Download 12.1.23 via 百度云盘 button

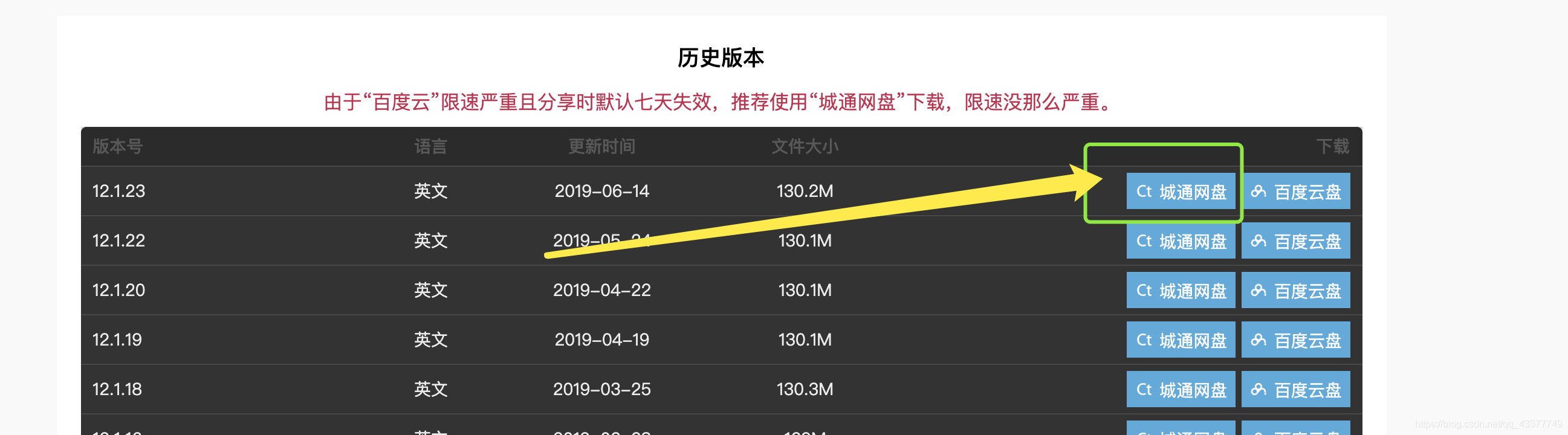1295,191
